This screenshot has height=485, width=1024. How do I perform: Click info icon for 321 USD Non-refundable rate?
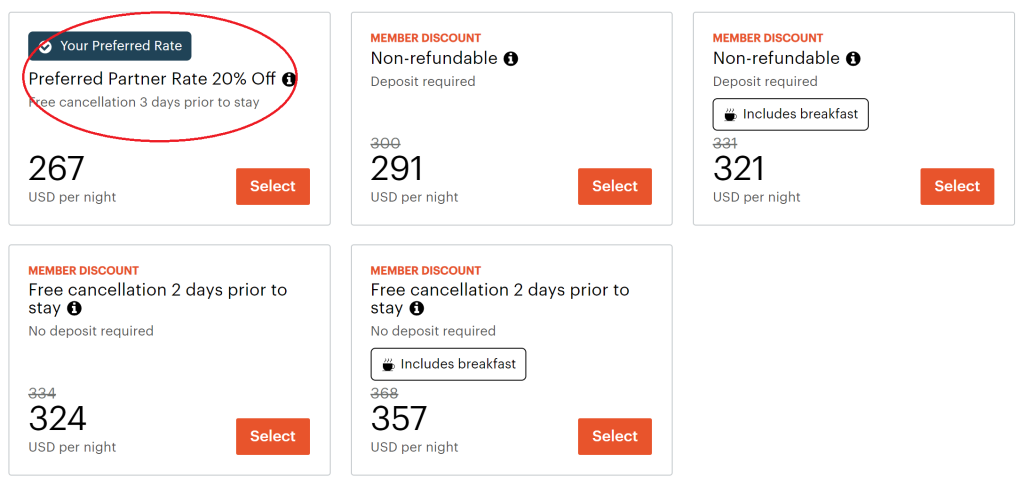click(x=853, y=59)
